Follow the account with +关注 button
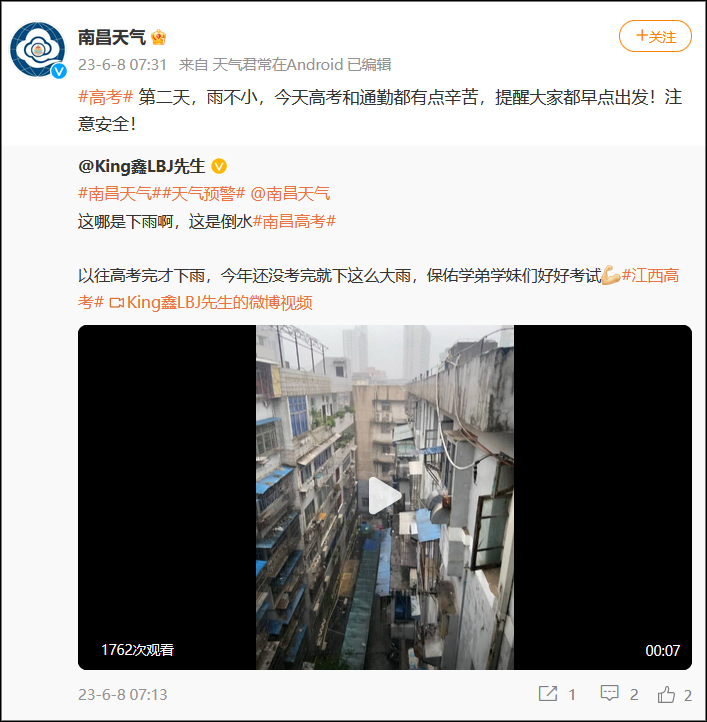The width and height of the screenshot is (707, 722). click(655, 36)
